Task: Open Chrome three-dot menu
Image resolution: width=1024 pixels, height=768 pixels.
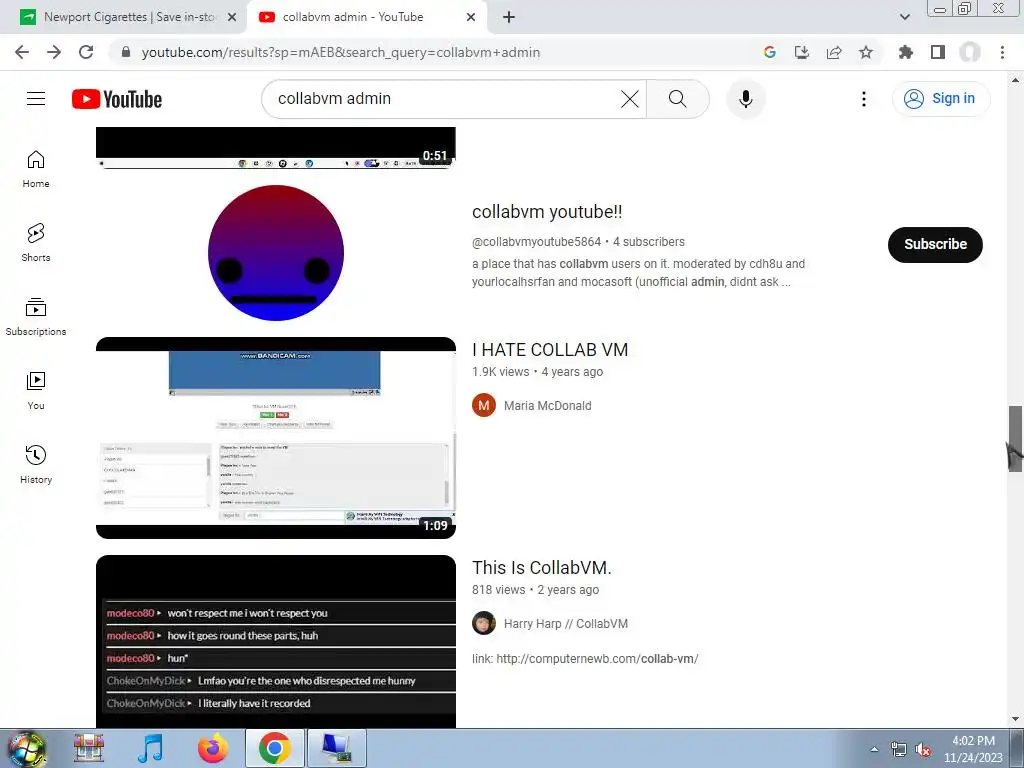Action: [x=1002, y=52]
